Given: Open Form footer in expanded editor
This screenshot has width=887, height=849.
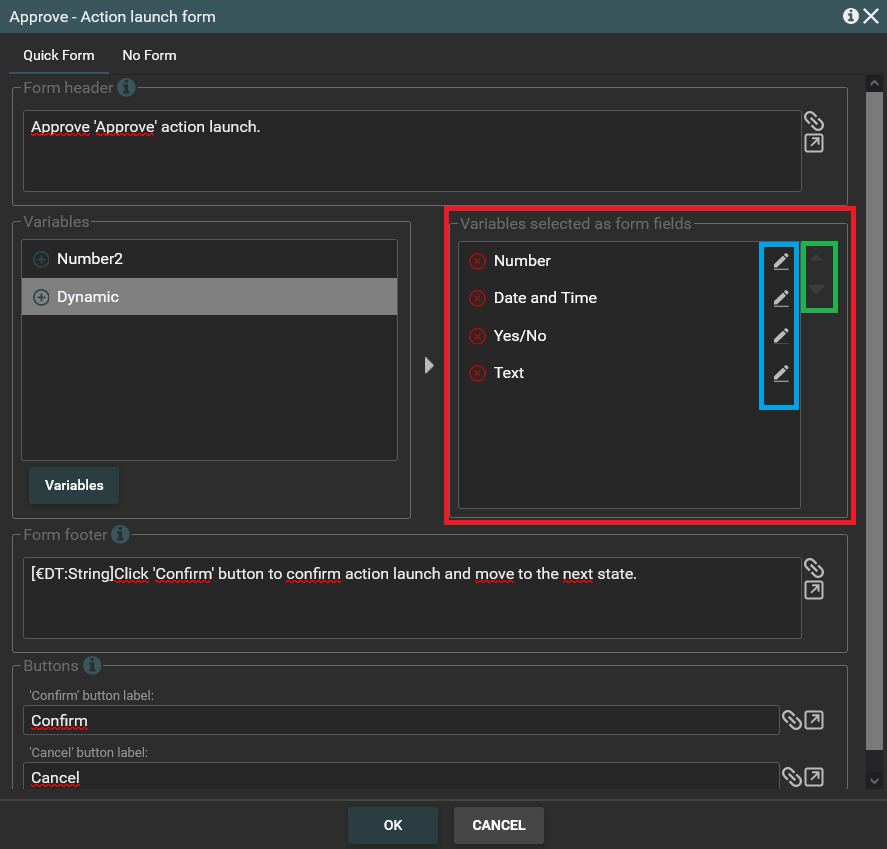Looking at the screenshot, I should point(814,590).
